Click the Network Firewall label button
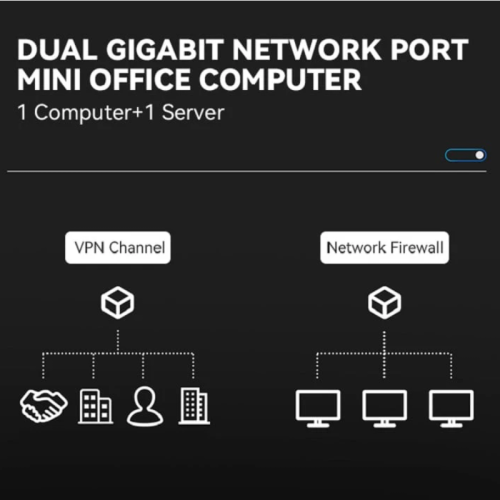Viewport: 500px width, 500px height. [x=385, y=248]
